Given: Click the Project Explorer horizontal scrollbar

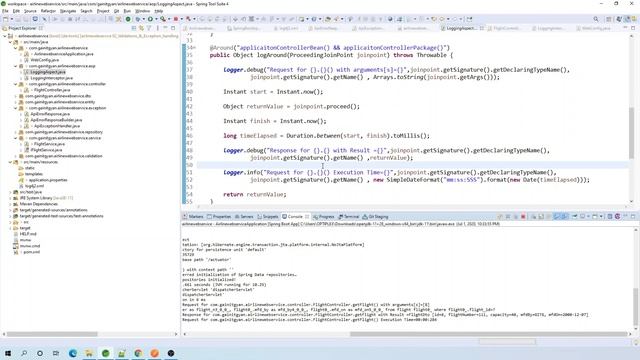Looking at the screenshot, I should [x=52, y=334].
